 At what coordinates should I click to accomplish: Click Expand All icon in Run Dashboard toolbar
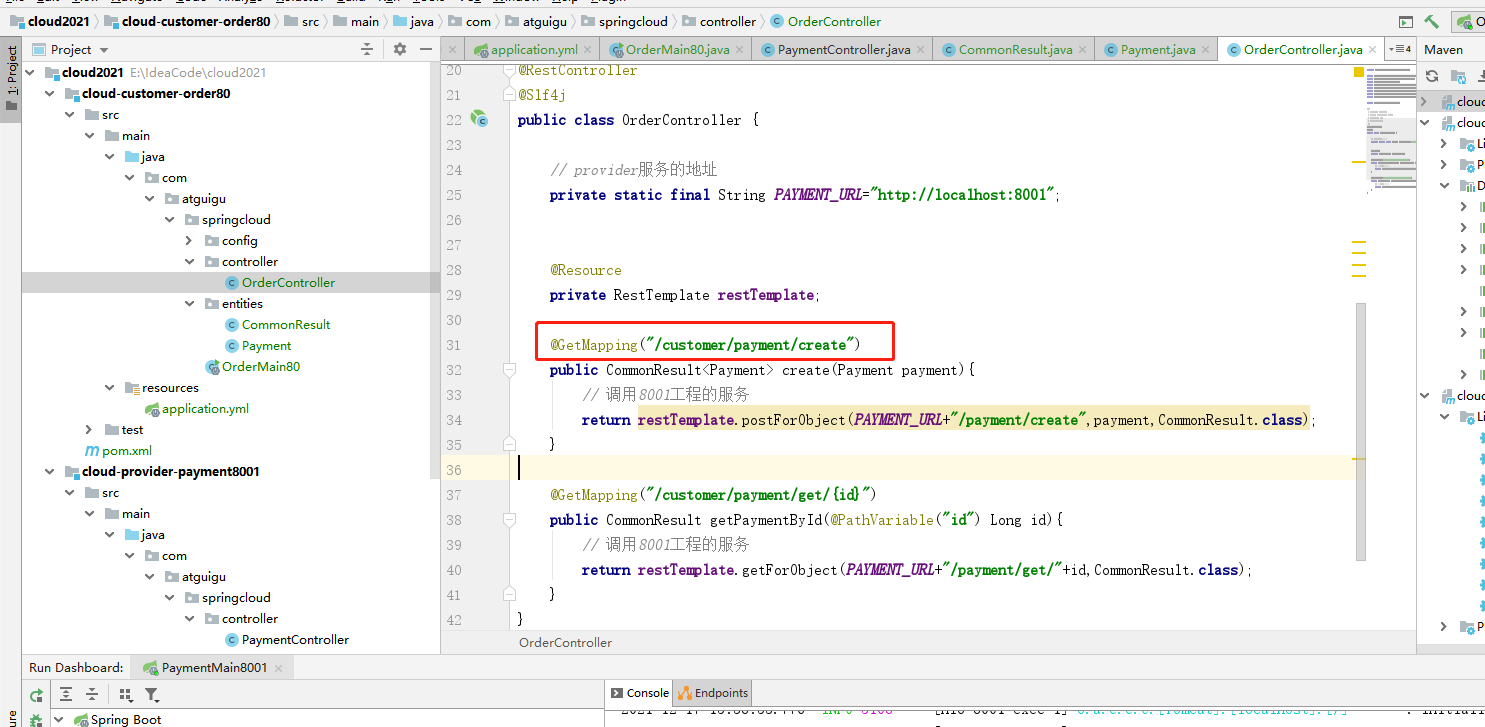pos(66,695)
